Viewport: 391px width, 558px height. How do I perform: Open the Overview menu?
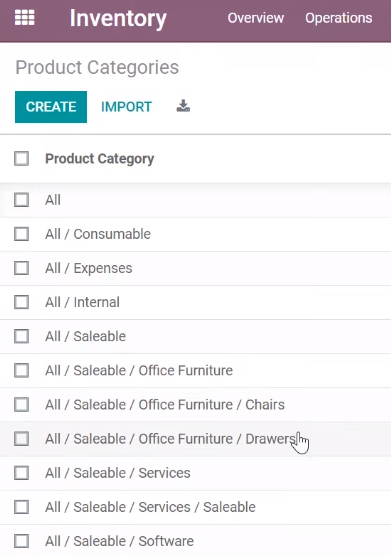pyautogui.click(x=255, y=18)
